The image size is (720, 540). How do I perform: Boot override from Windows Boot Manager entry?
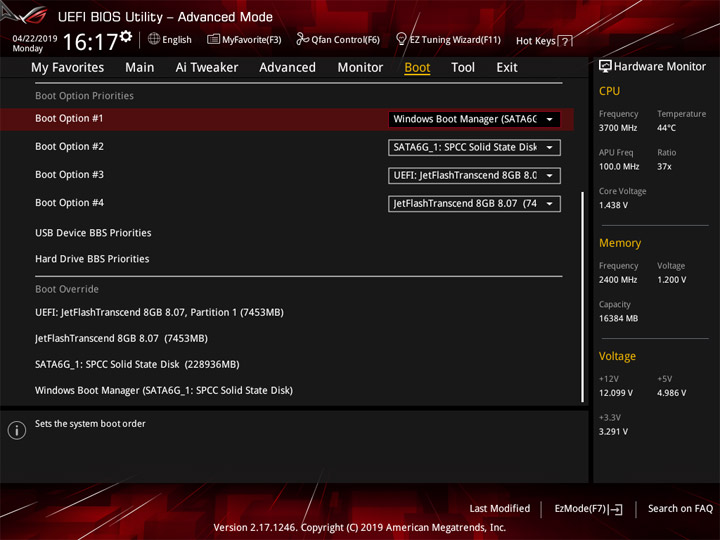click(164, 390)
